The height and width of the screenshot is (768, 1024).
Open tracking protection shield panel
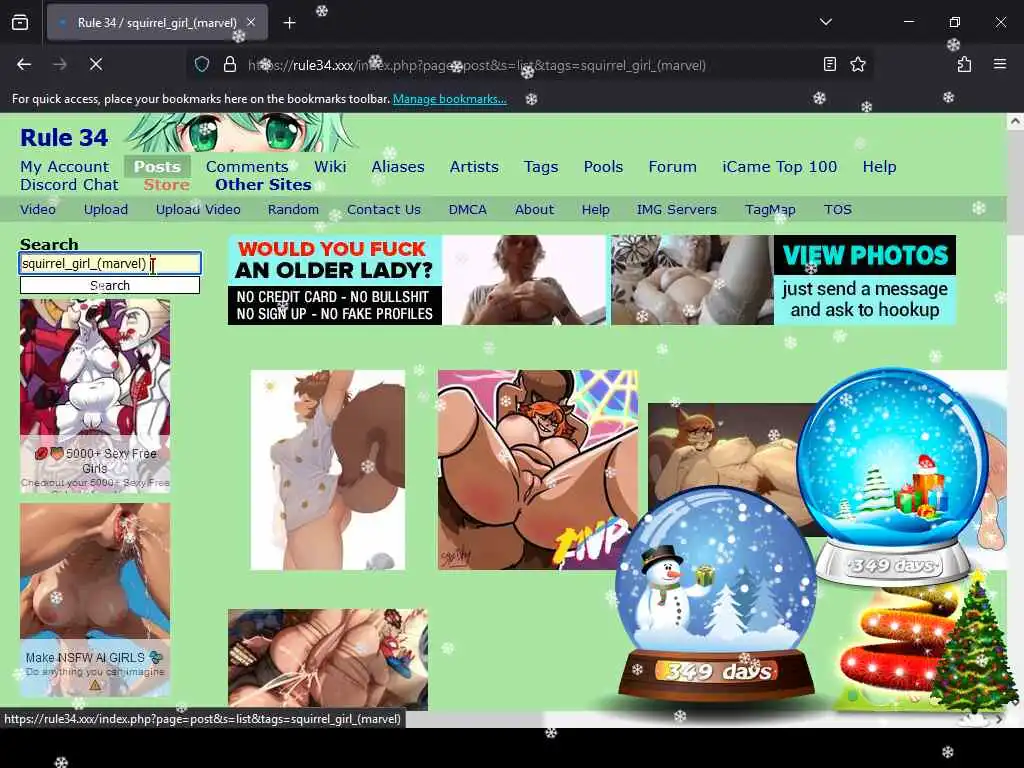(x=202, y=65)
